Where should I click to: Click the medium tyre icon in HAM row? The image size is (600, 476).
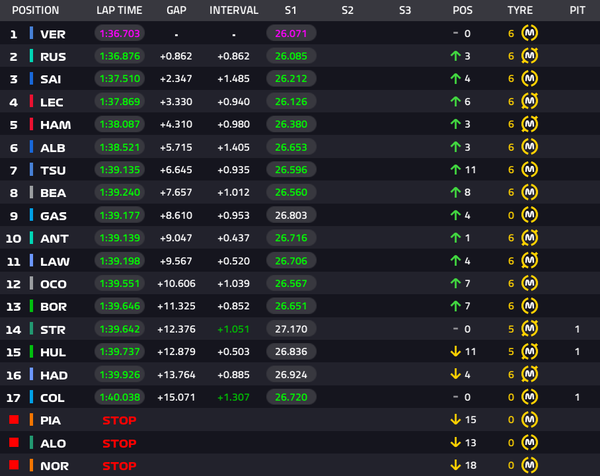(530, 124)
